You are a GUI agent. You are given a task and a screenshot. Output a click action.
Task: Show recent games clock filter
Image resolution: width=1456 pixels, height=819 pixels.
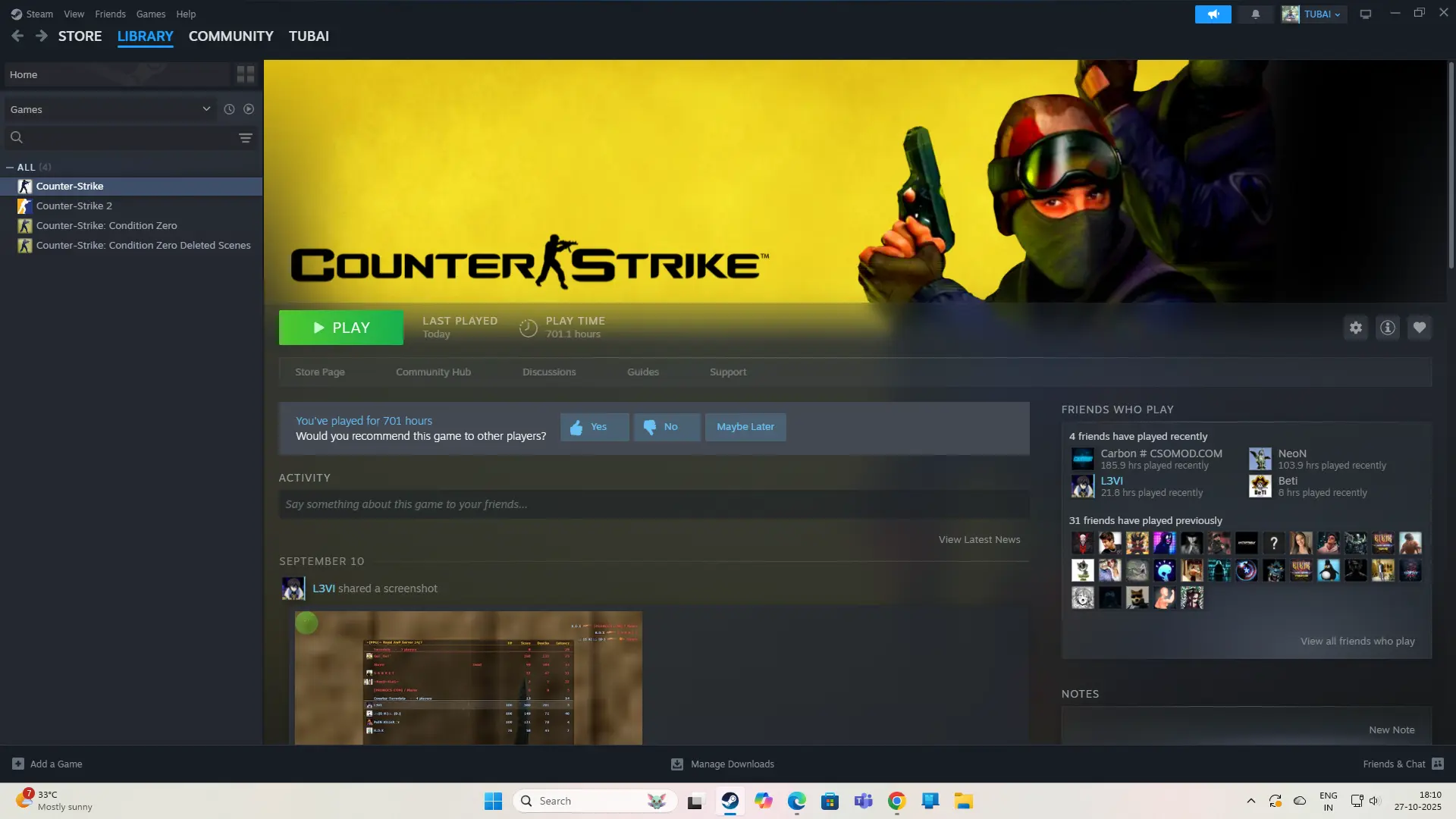[x=229, y=109]
